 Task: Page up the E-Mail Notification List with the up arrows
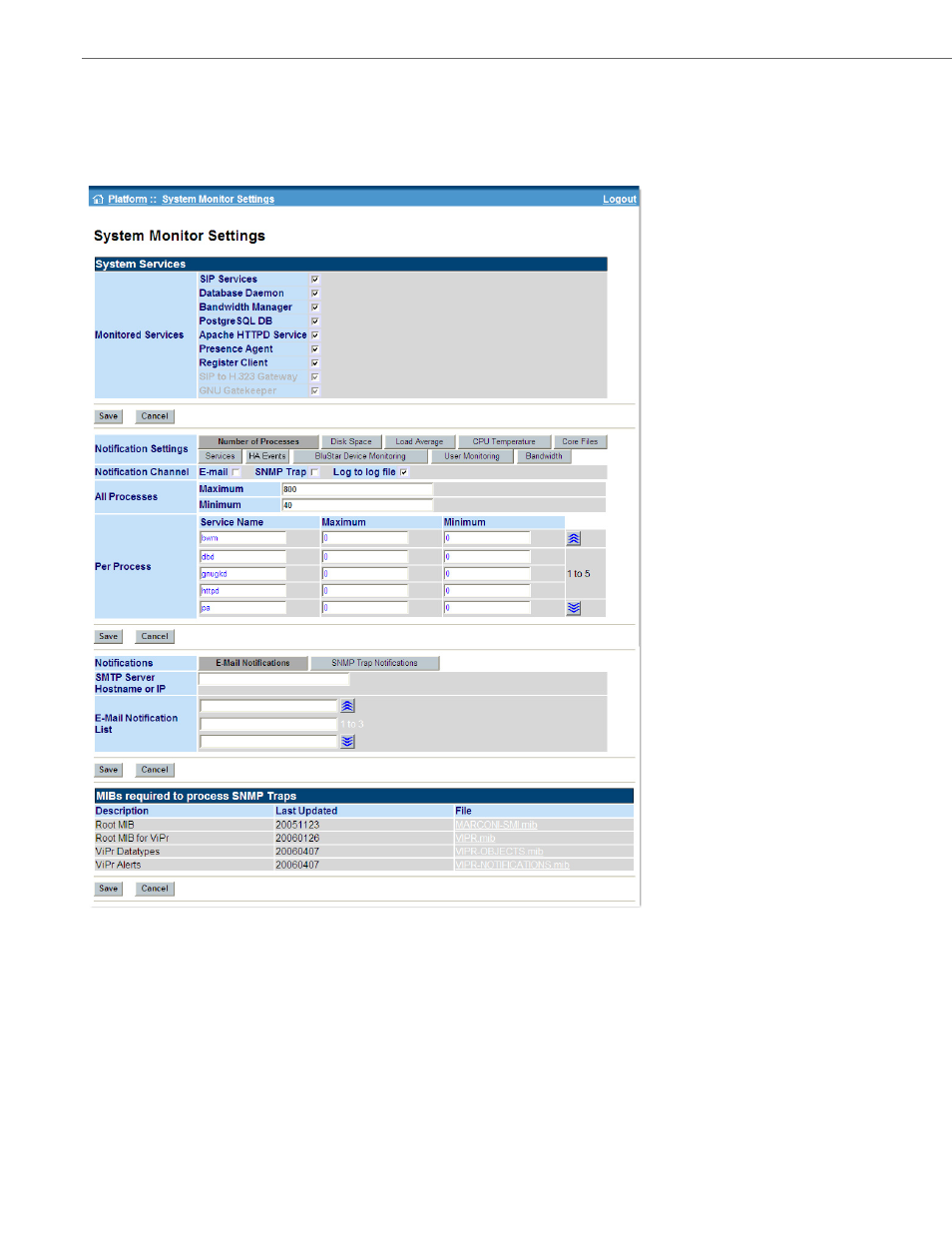point(347,706)
